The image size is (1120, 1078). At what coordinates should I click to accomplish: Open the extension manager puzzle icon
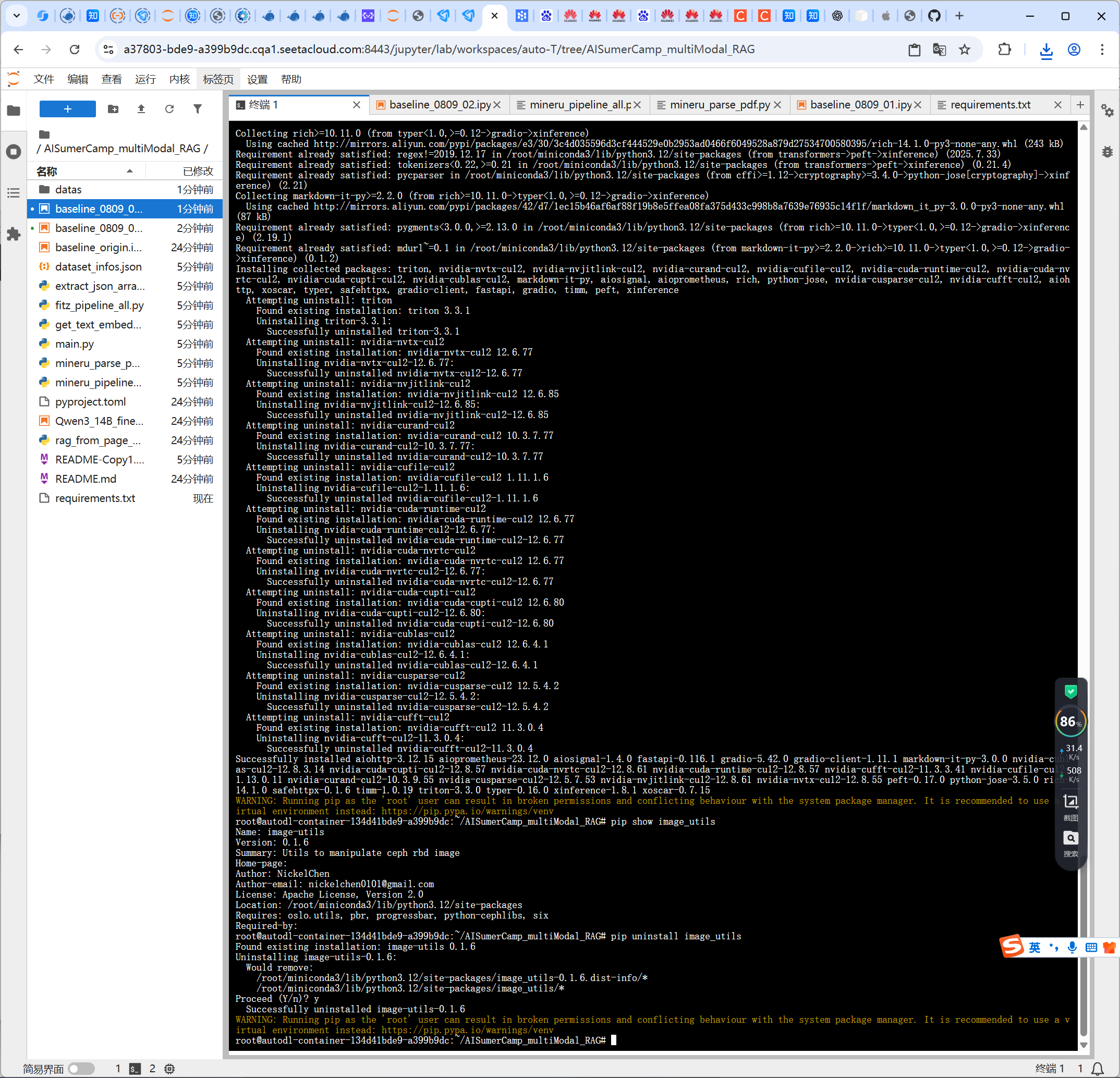click(x=14, y=234)
